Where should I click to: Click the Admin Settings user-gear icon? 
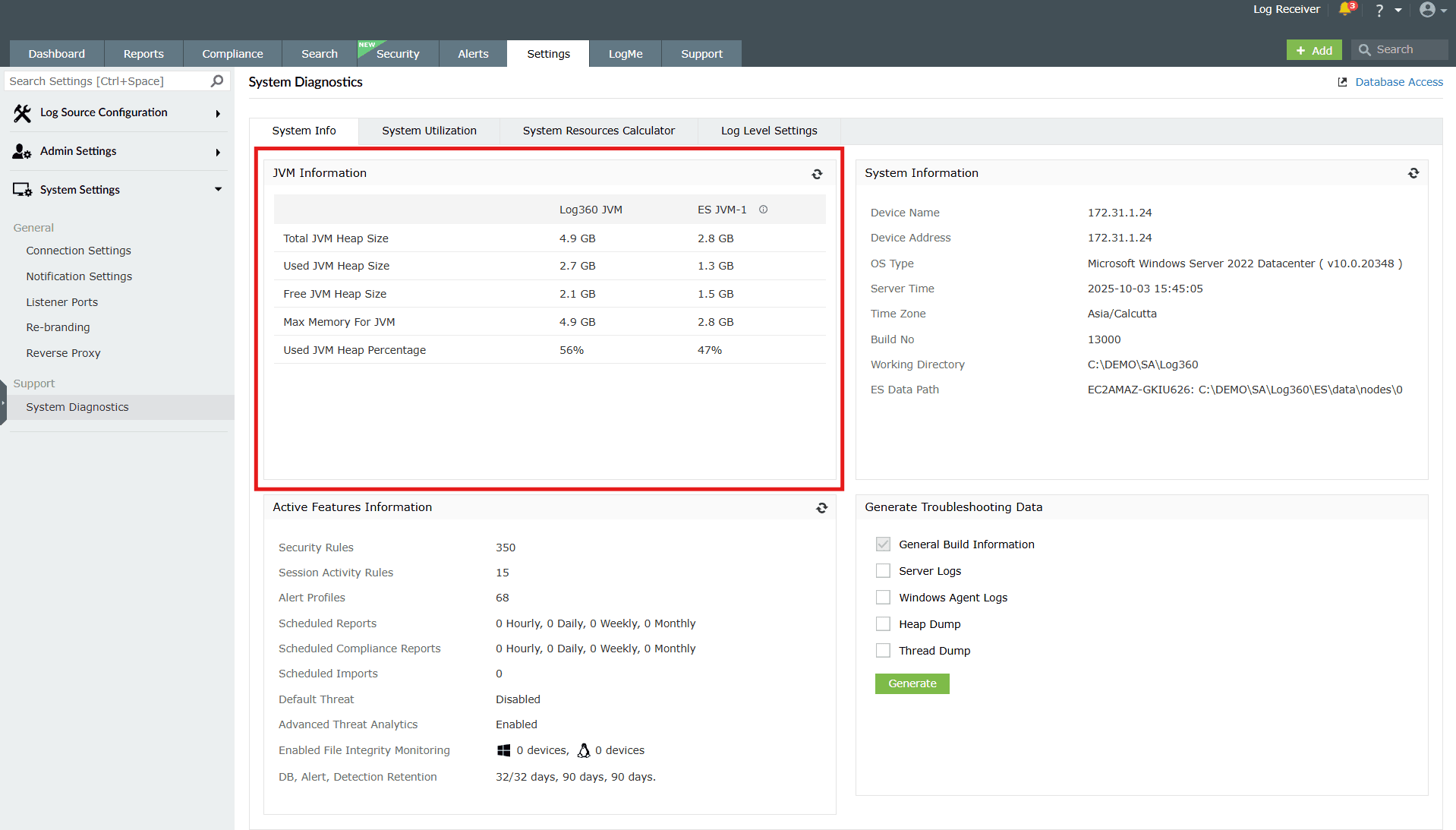(x=22, y=152)
